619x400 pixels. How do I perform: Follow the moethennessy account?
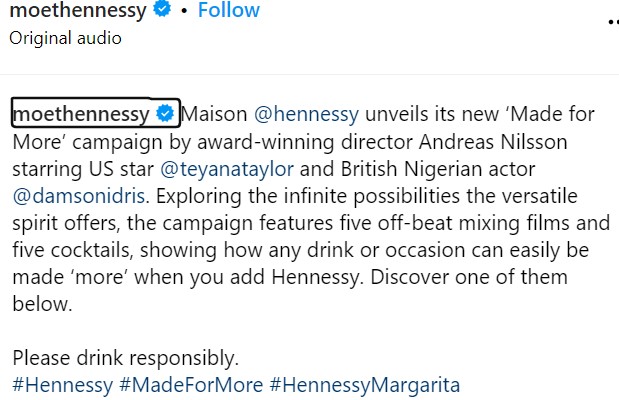tap(228, 11)
